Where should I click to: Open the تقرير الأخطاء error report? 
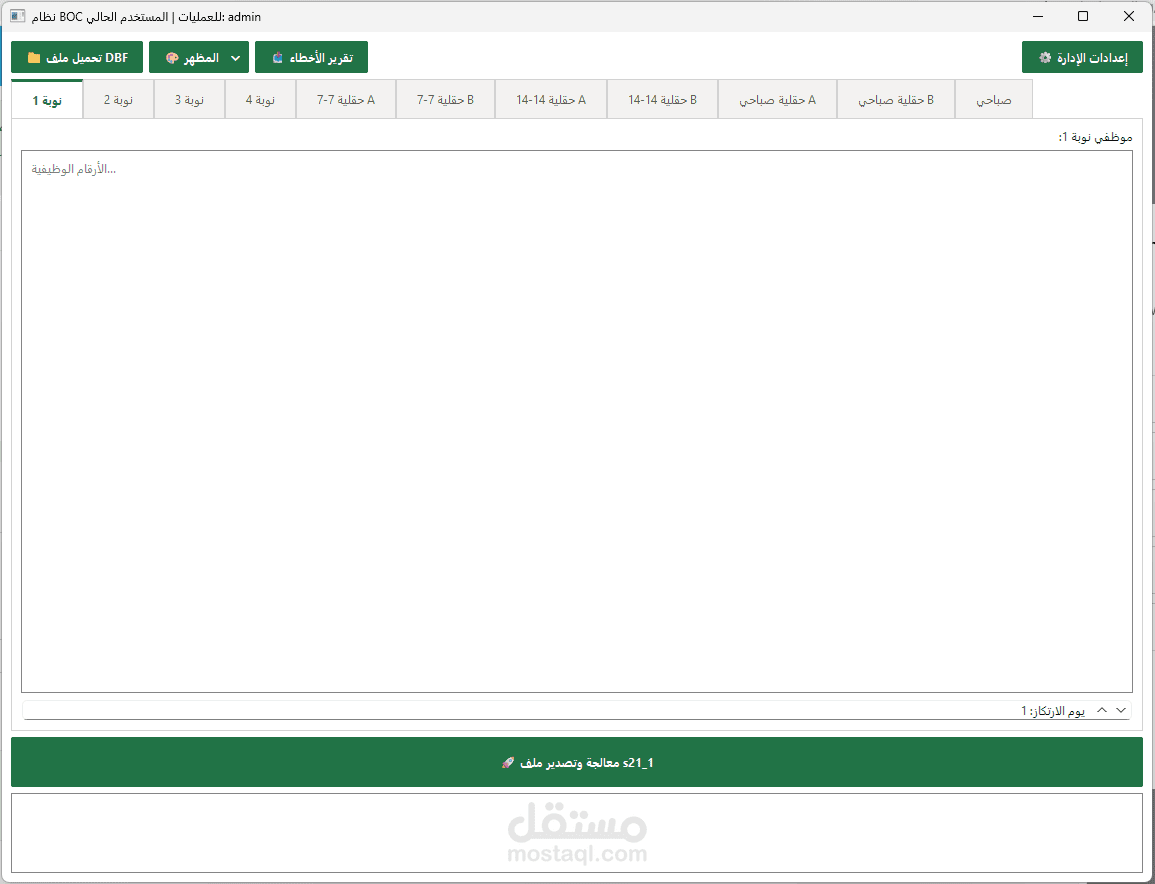tap(311, 57)
